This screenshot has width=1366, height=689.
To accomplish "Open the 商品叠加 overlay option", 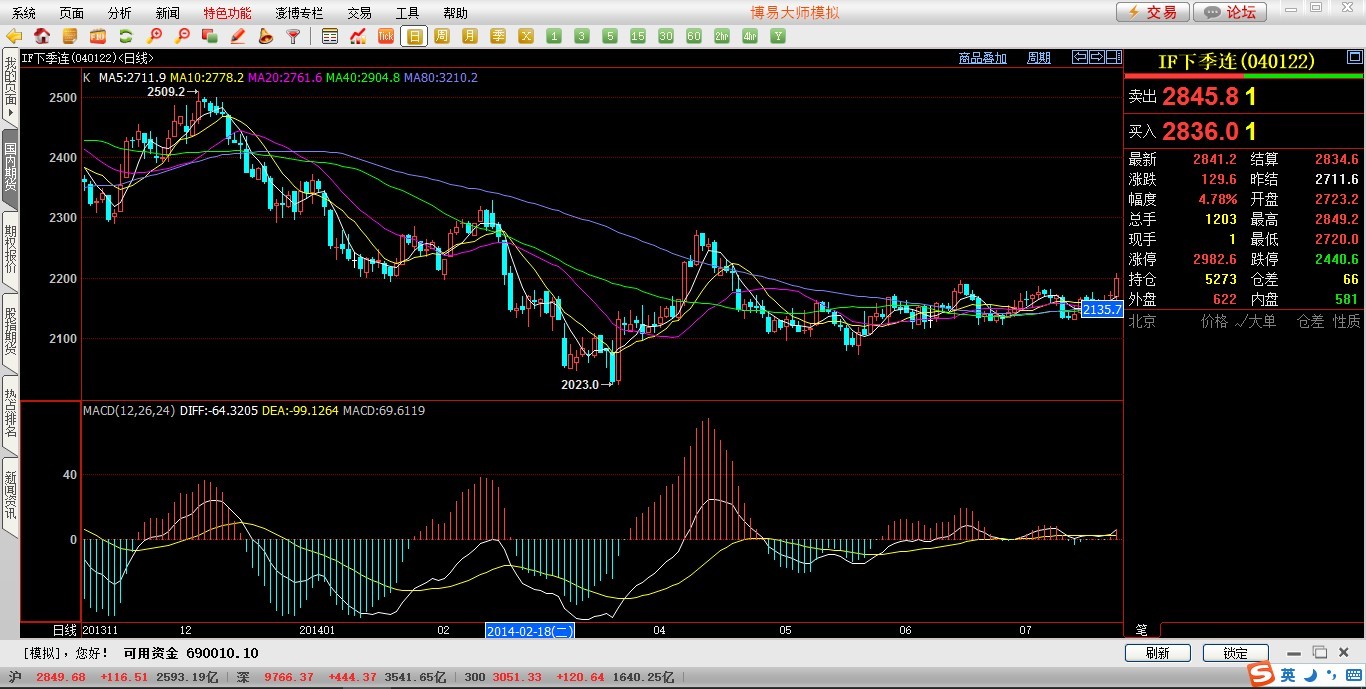I will 982,58.
